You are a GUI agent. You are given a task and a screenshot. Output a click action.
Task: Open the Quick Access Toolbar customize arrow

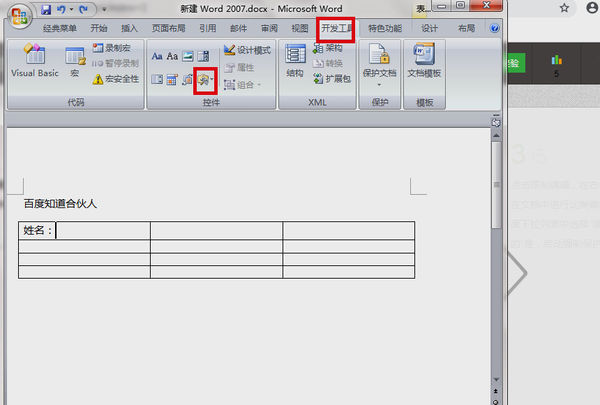(104, 9)
